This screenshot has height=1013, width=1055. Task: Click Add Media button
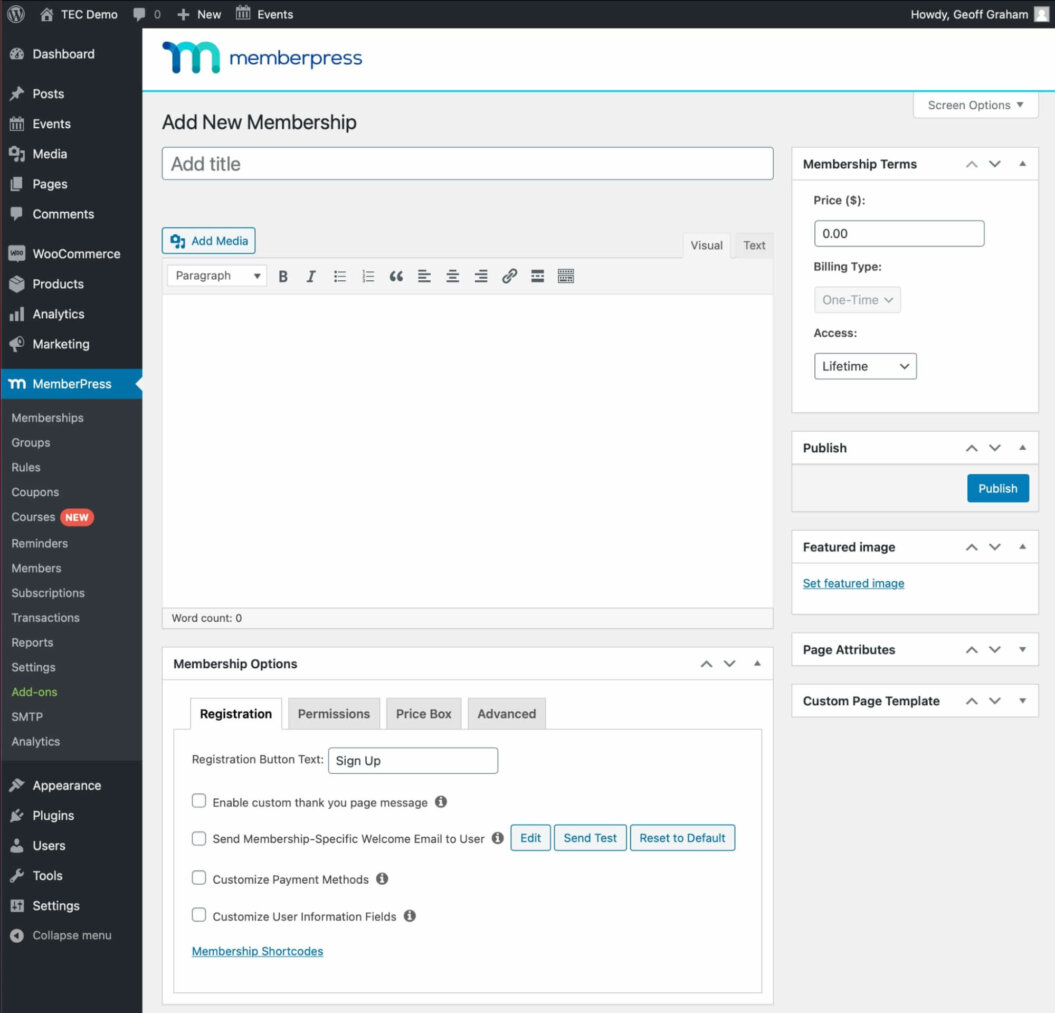(209, 241)
